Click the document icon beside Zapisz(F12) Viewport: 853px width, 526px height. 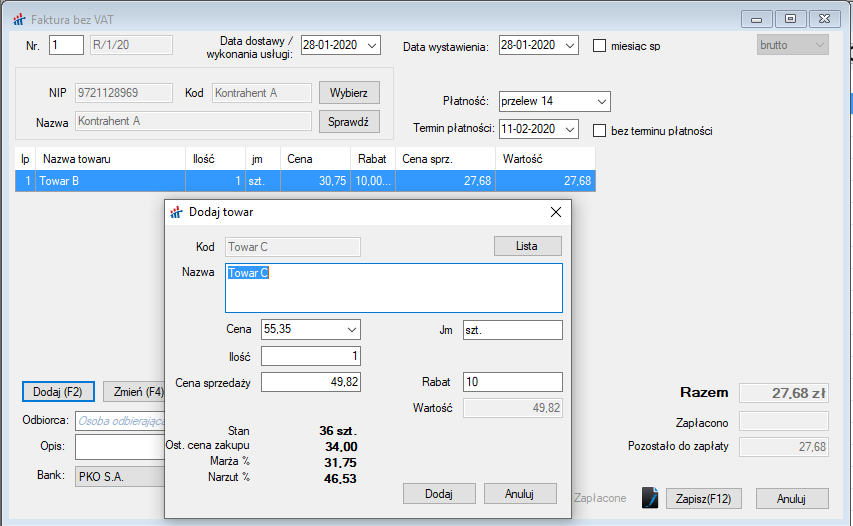point(650,498)
